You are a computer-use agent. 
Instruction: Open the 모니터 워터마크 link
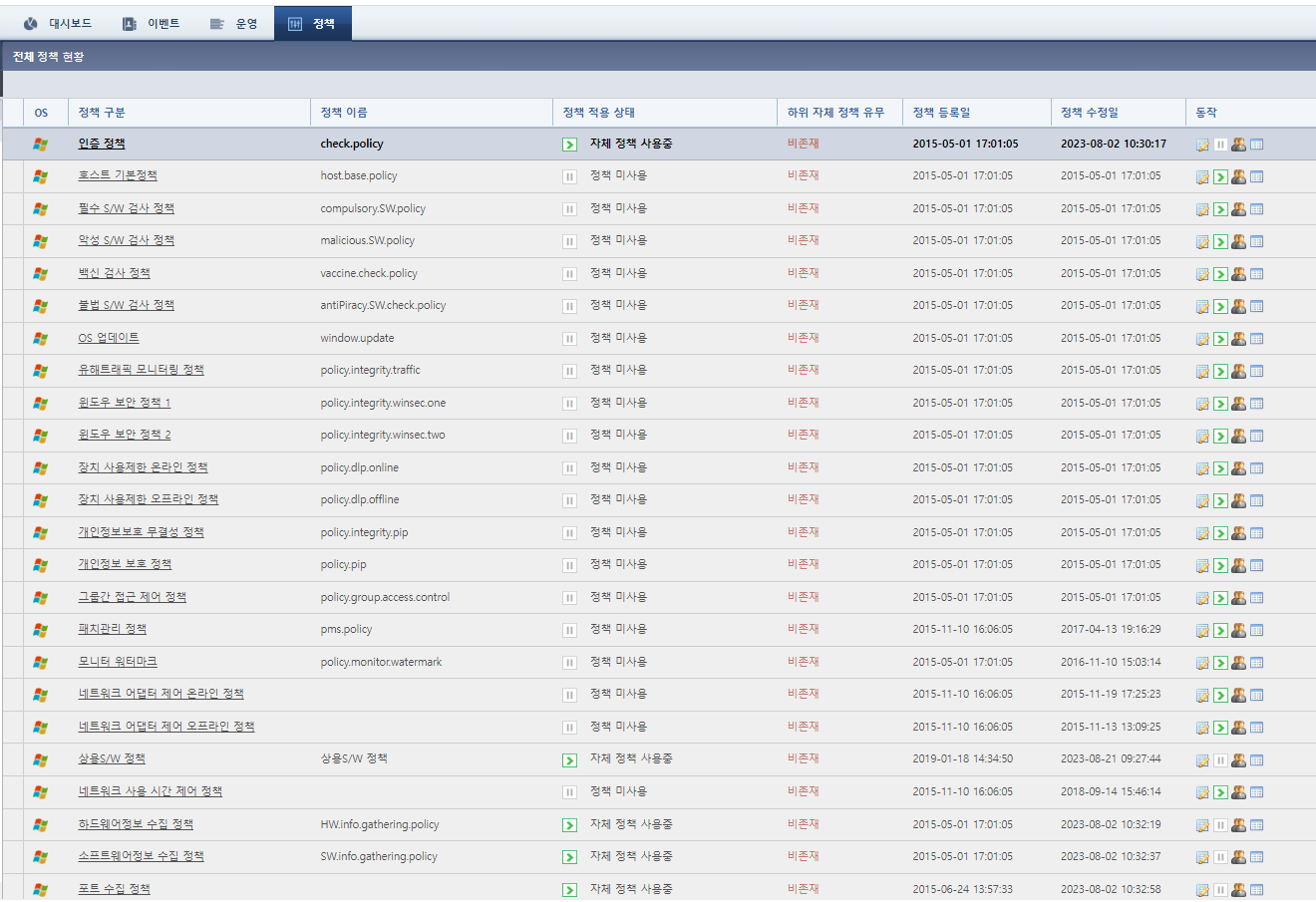tap(118, 662)
